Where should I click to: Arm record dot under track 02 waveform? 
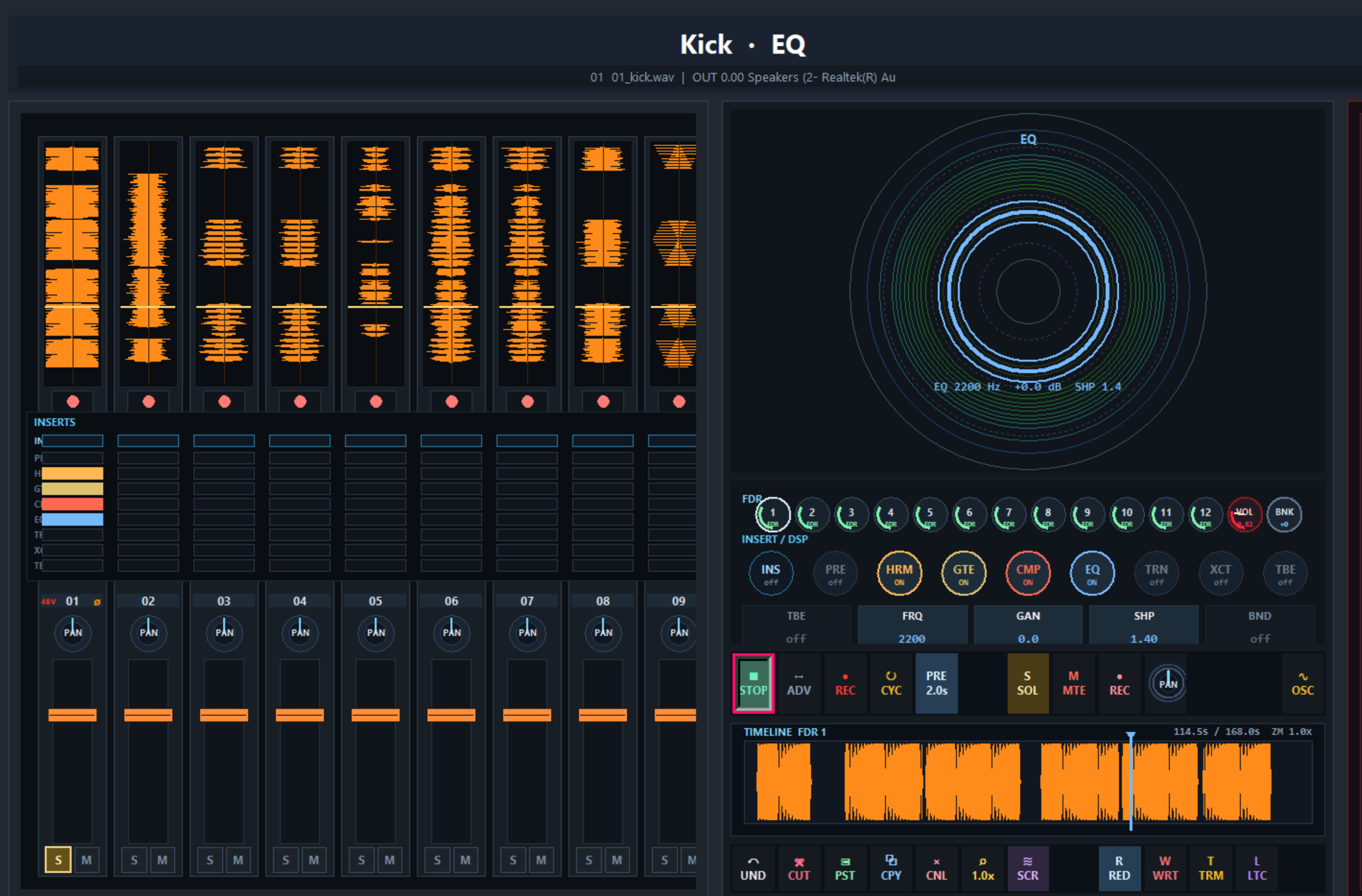(x=148, y=401)
